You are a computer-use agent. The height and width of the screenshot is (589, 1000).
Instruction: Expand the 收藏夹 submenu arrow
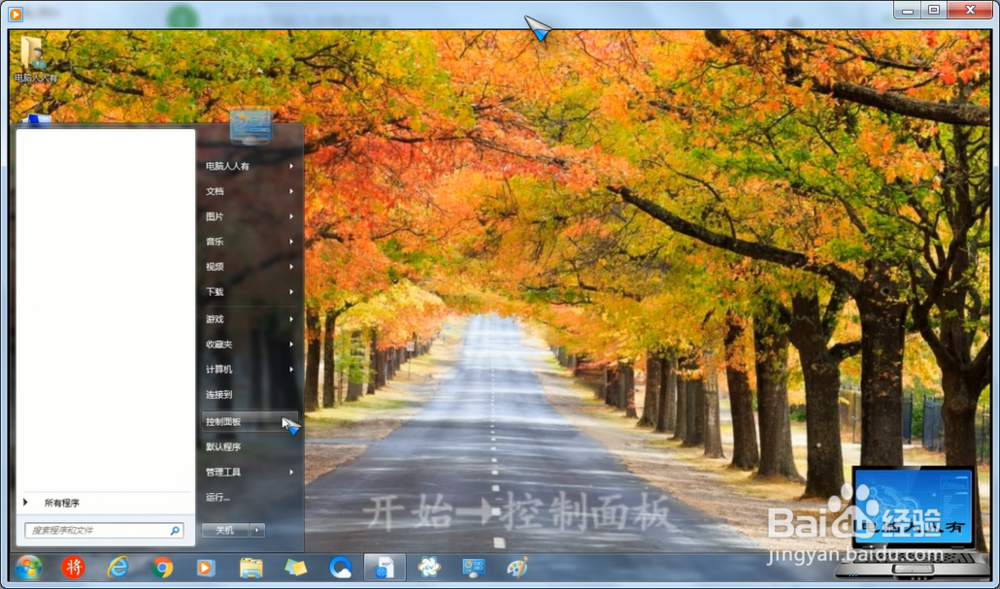point(291,344)
